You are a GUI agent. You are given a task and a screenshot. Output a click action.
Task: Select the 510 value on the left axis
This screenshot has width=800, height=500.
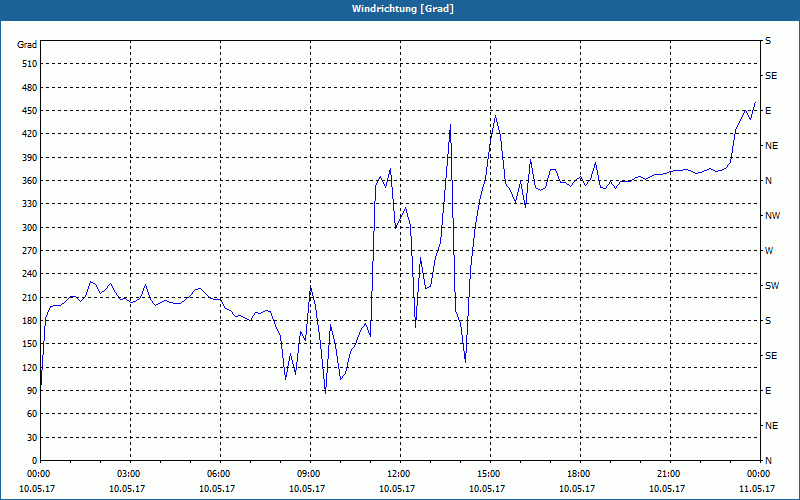[x=30, y=64]
